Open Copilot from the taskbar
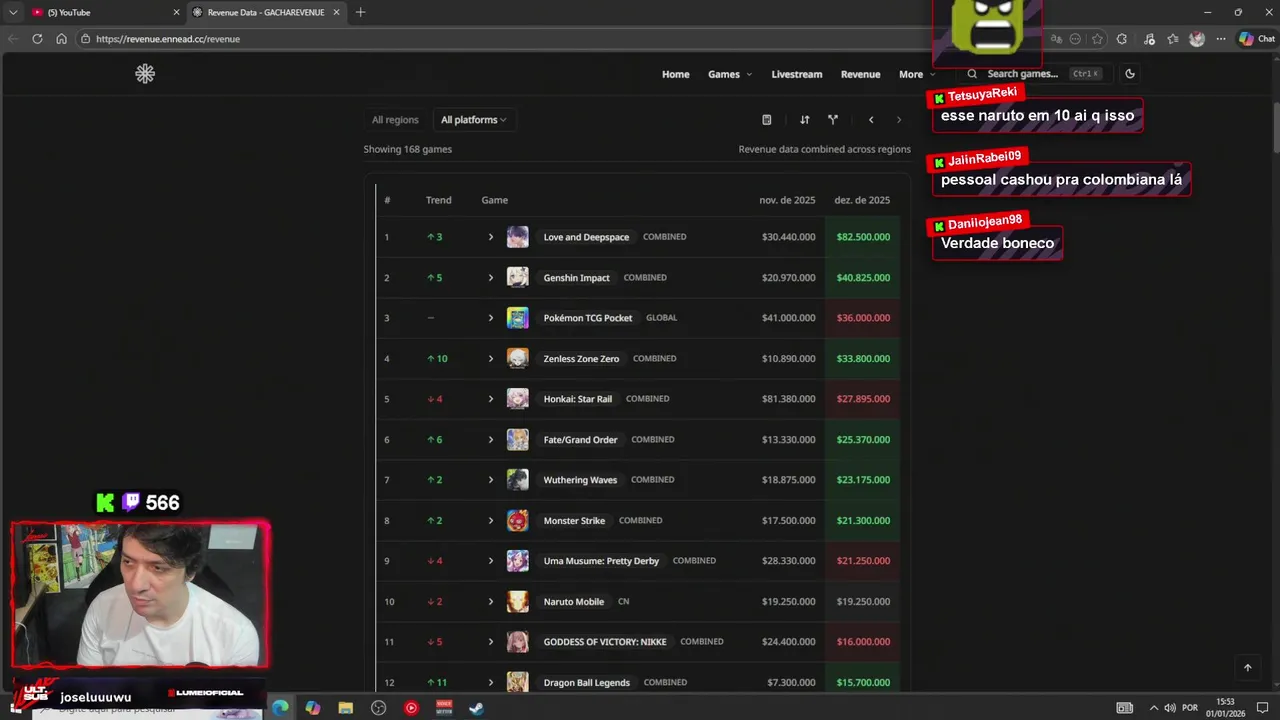The height and width of the screenshot is (720, 1280). point(313,708)
